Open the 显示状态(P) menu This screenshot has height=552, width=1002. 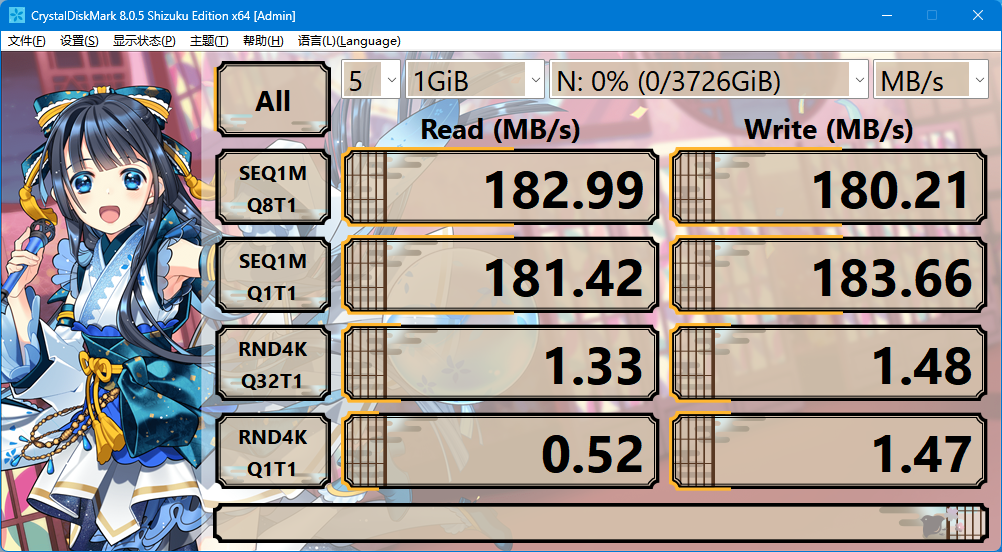[x=144, y=41]
